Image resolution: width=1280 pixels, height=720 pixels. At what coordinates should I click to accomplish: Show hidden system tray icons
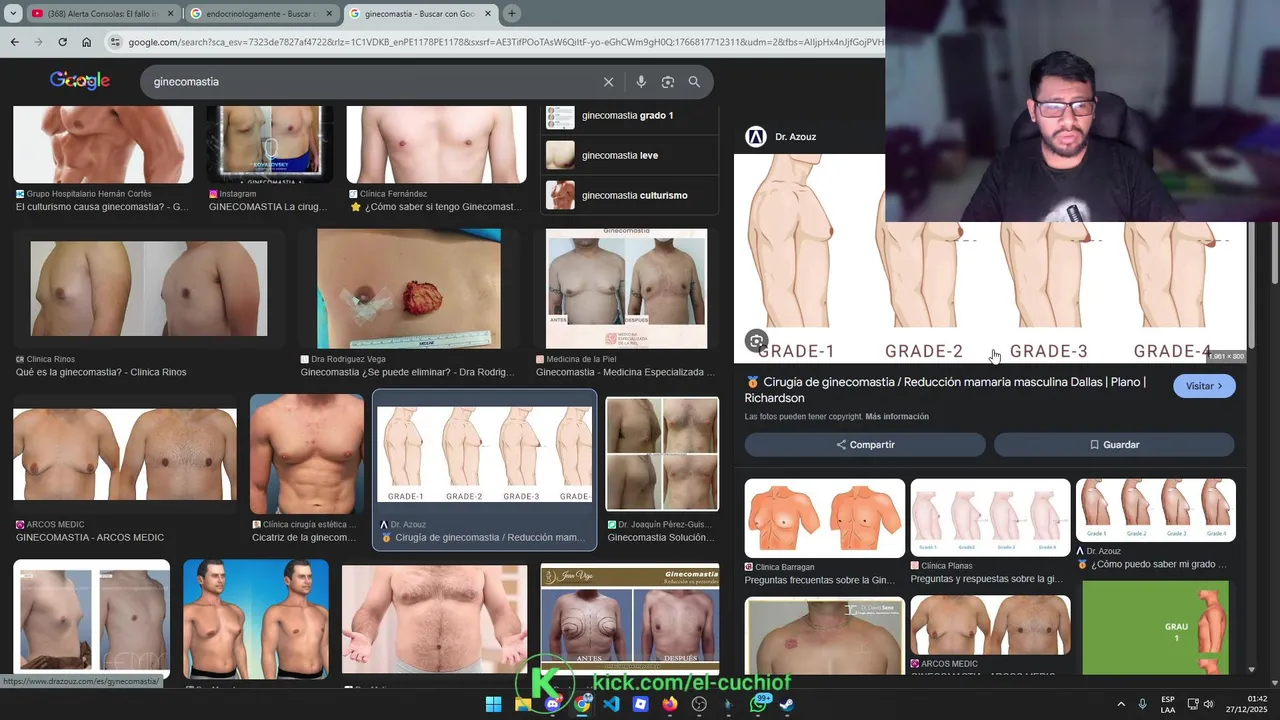(1121, 704)
